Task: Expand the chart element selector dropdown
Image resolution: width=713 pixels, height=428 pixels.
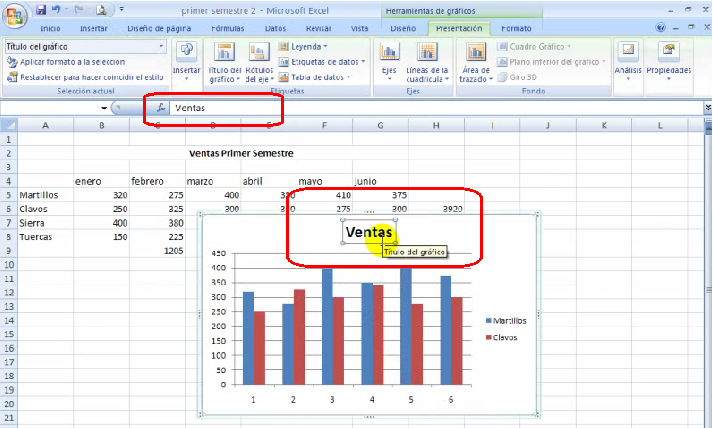Action: [161, 46]
